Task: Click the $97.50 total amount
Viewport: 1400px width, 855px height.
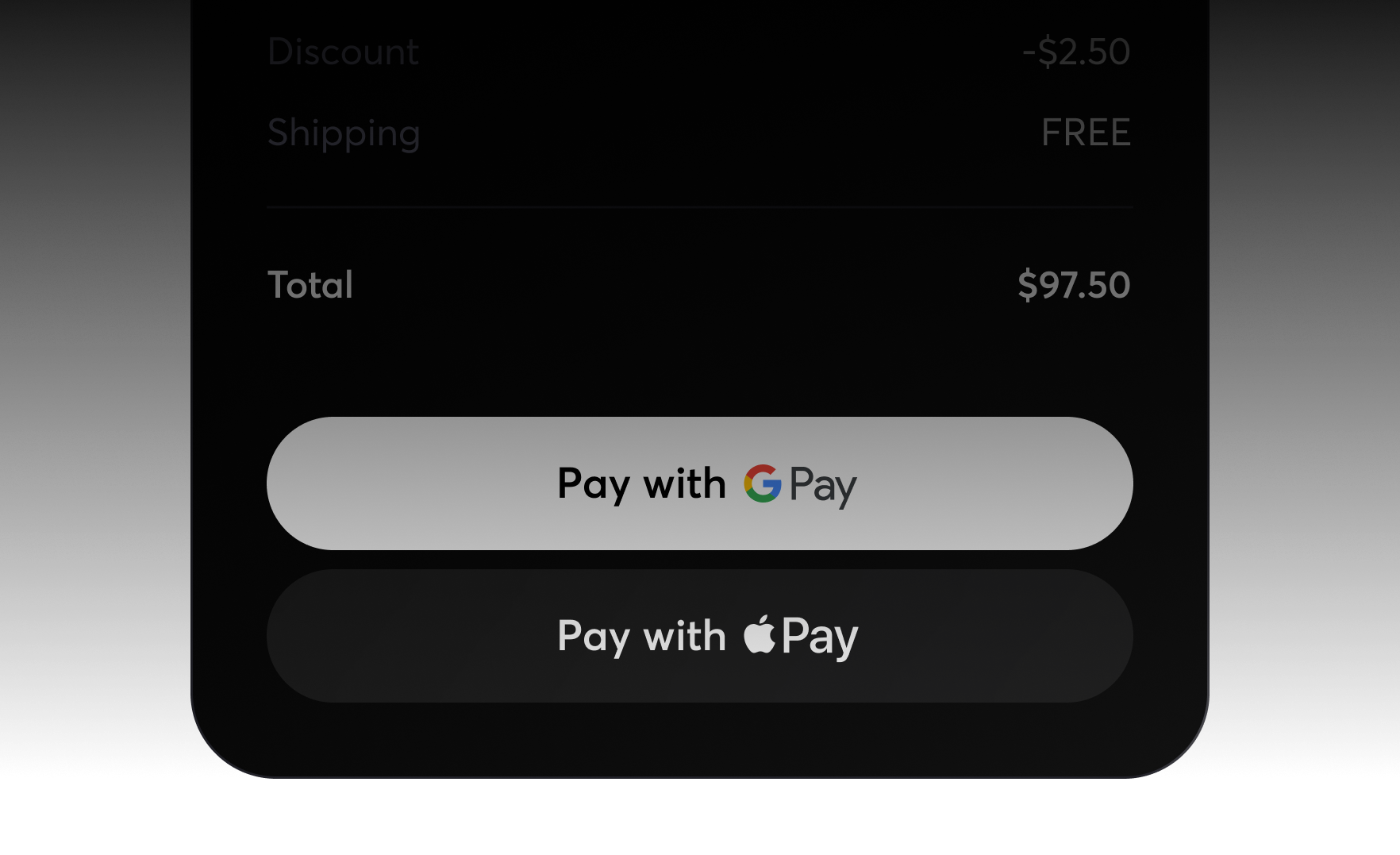Action: (x=1074, y=285)
